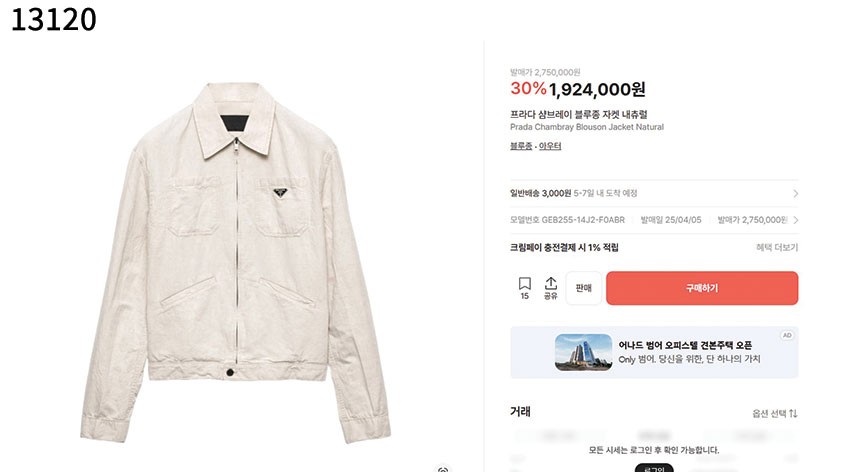Open the 블루종 category link
Image resolution: width=860 pixels, height=472 pixels.
(521, 146)
